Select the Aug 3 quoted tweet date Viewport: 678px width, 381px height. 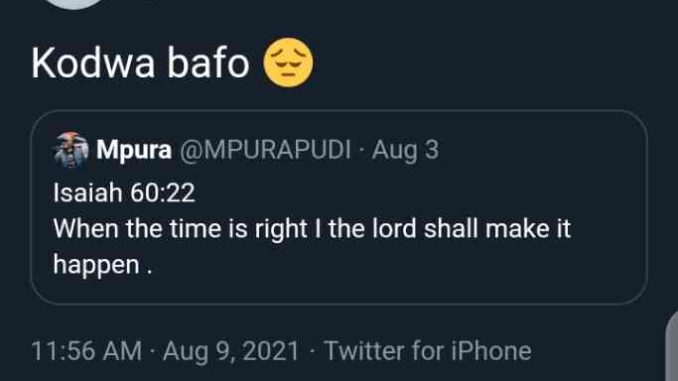coord(405,150)
